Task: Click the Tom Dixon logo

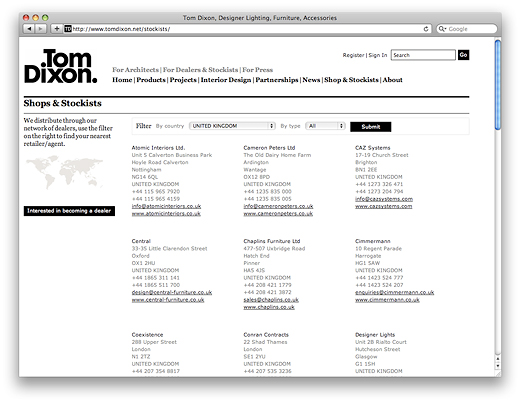Action: coord(61,66)
